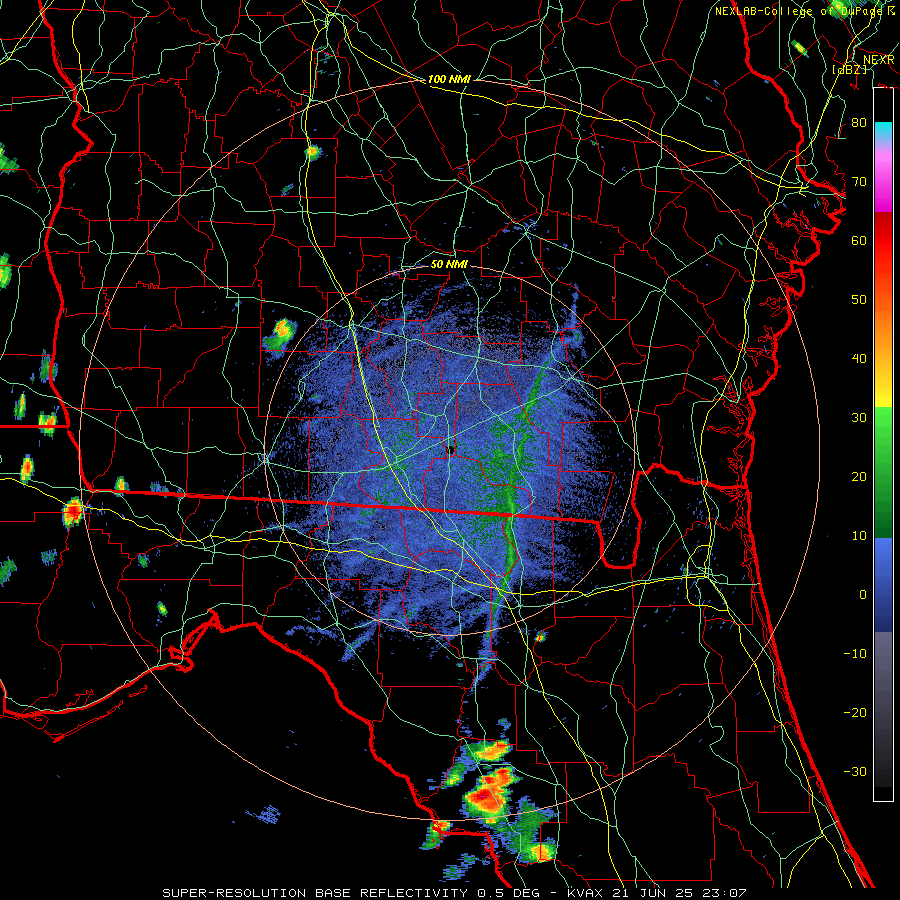
Task: Click the "100 NMI" range ring label
Action: coord(449,79)
